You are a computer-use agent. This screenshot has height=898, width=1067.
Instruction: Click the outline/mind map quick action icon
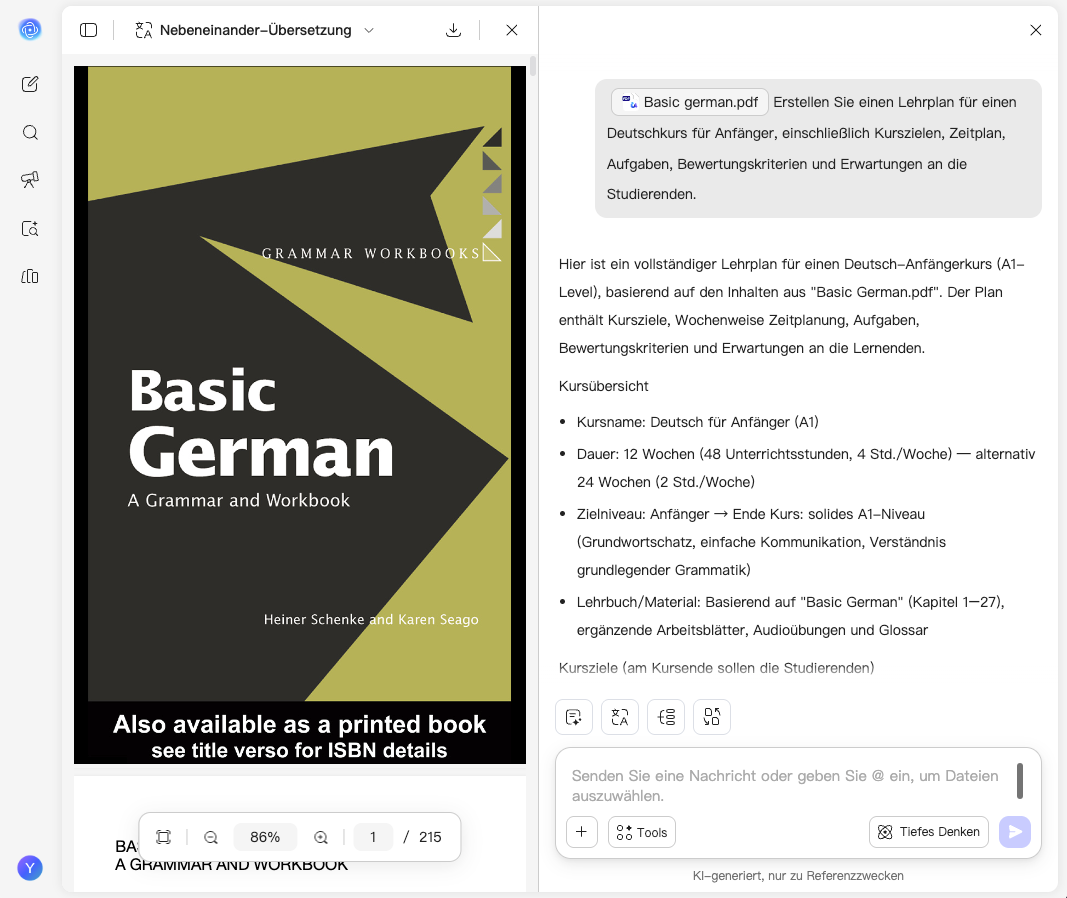[666, 717]
